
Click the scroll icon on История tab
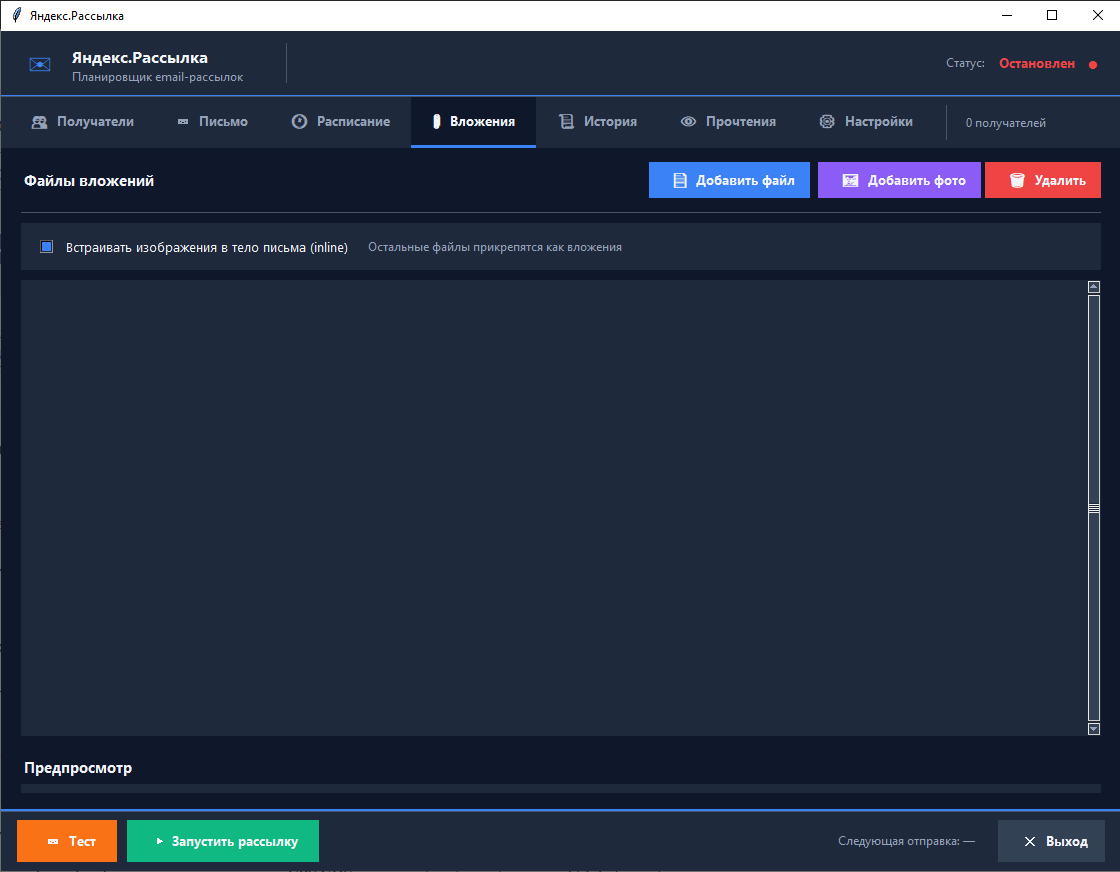click(566, 122)
